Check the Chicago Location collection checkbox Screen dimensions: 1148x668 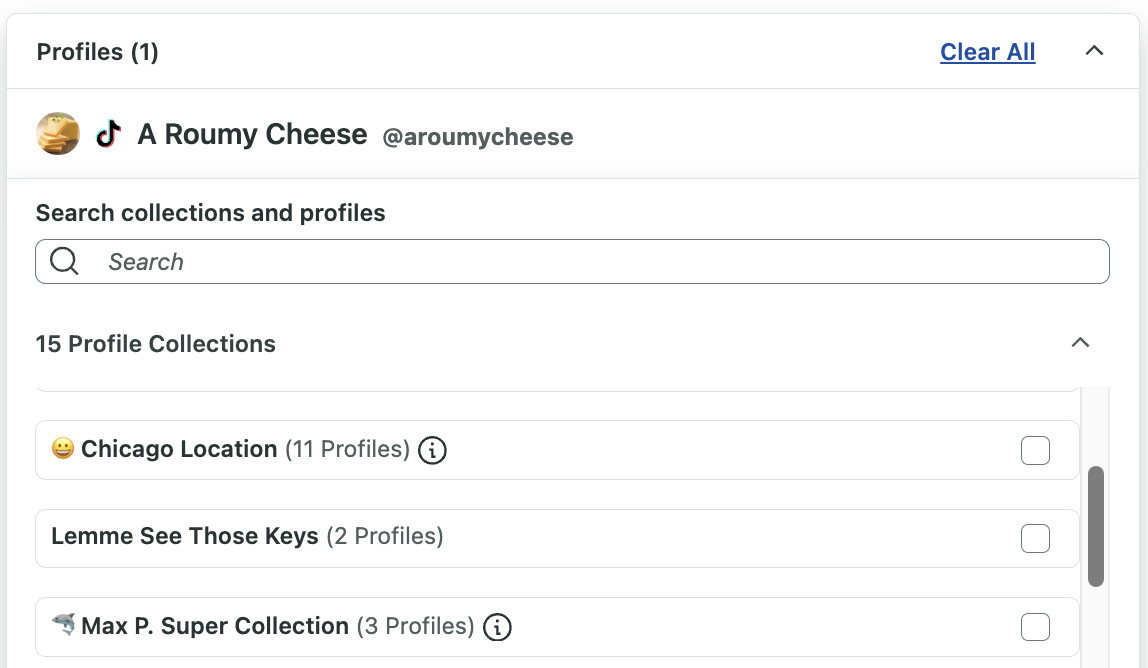point(1035,450)
